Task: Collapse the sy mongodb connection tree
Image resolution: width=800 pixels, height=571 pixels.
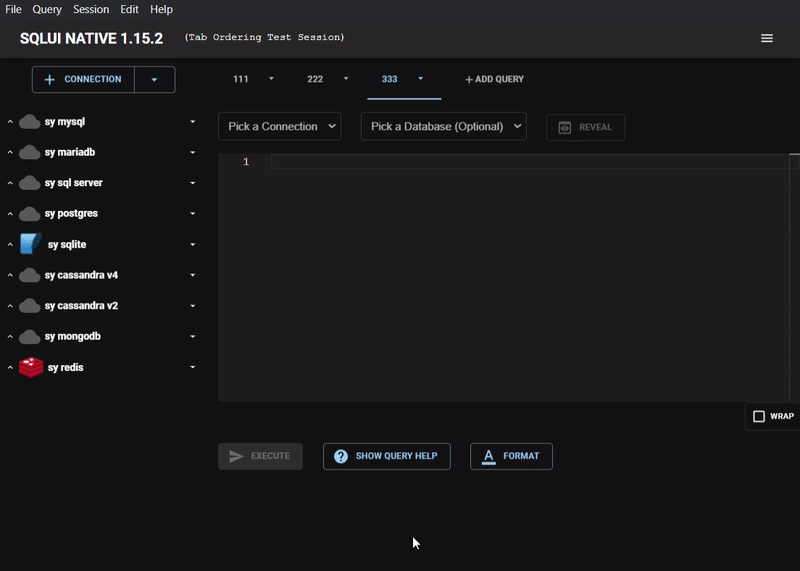Action: coord(10,336)
